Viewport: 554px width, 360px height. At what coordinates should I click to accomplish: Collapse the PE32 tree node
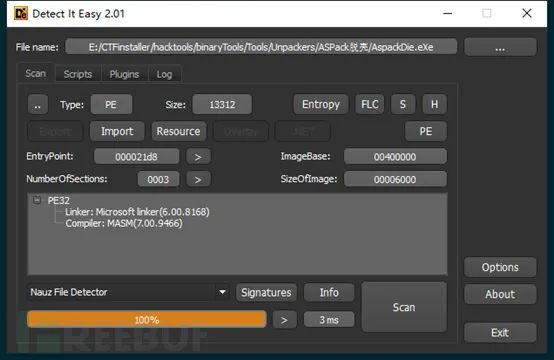click(37, 200)
